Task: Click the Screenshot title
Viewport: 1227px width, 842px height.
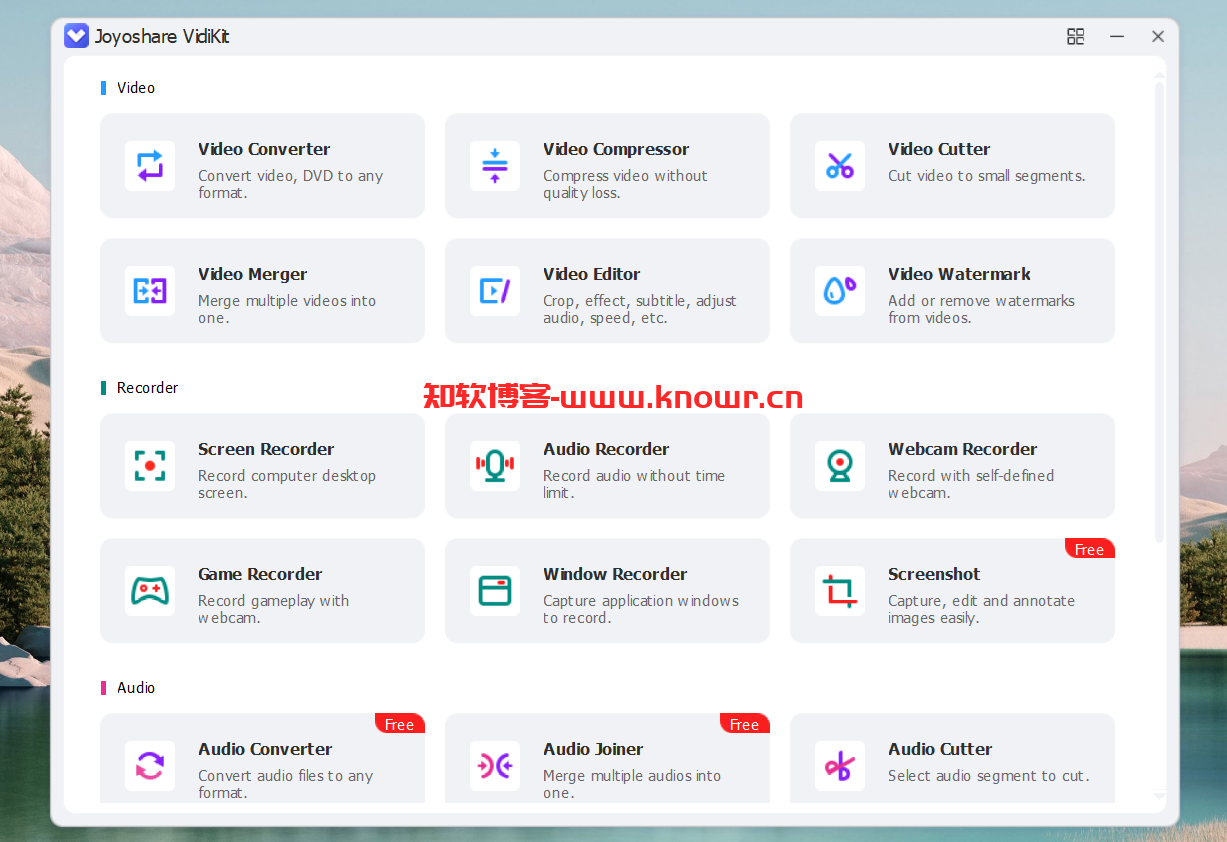Action: click(934, 575)
